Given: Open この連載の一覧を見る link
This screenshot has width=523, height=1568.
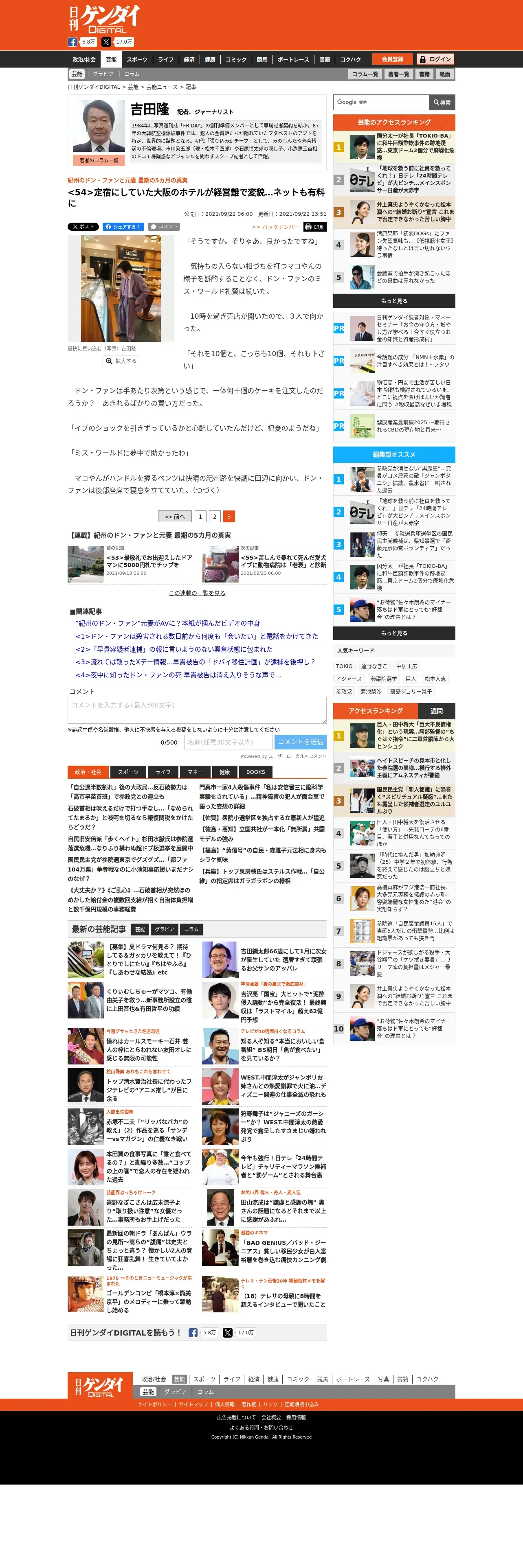Looking at the screenshot, I should [x=197, y=593].
